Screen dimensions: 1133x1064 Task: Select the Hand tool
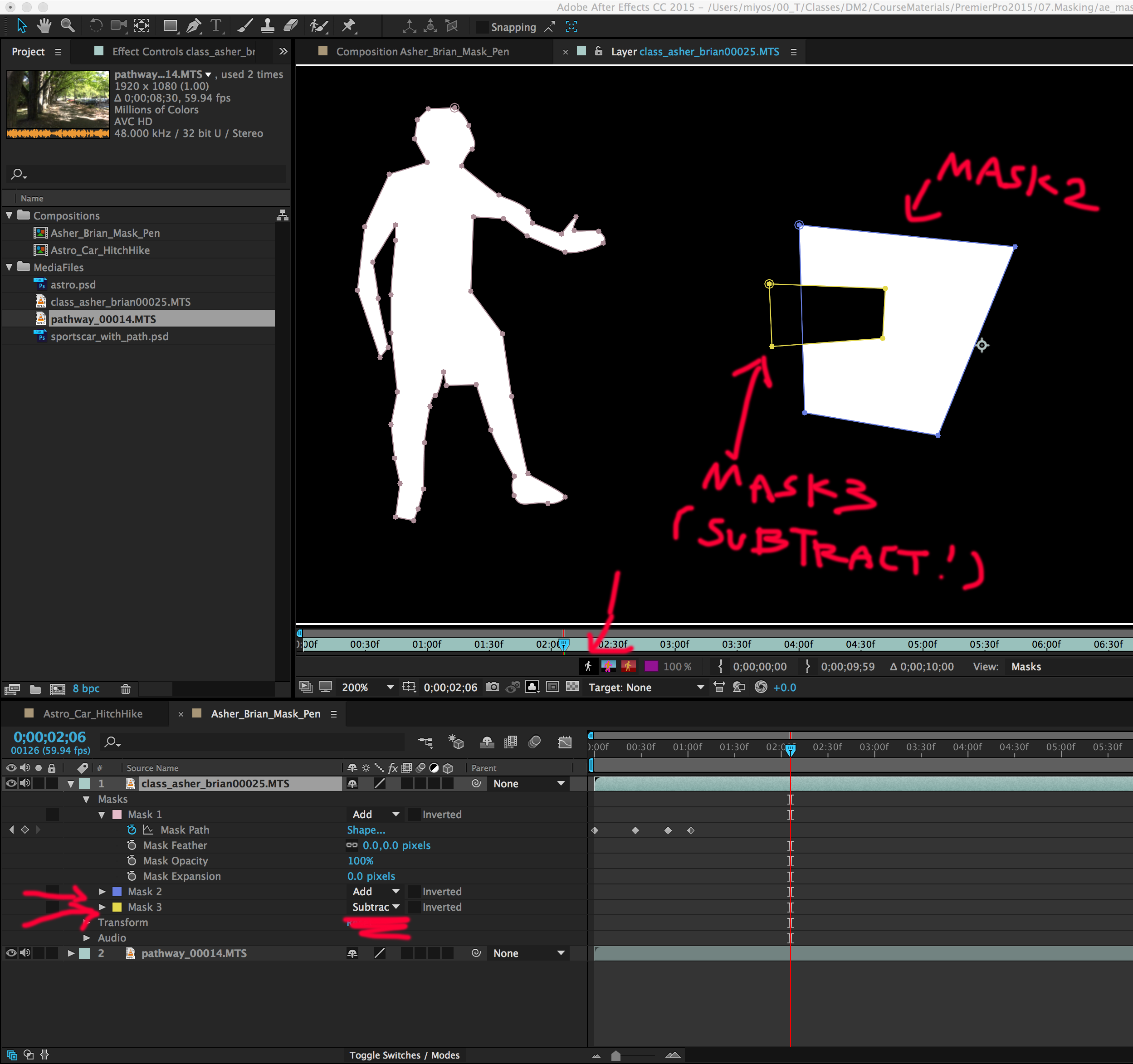point(44,26)
